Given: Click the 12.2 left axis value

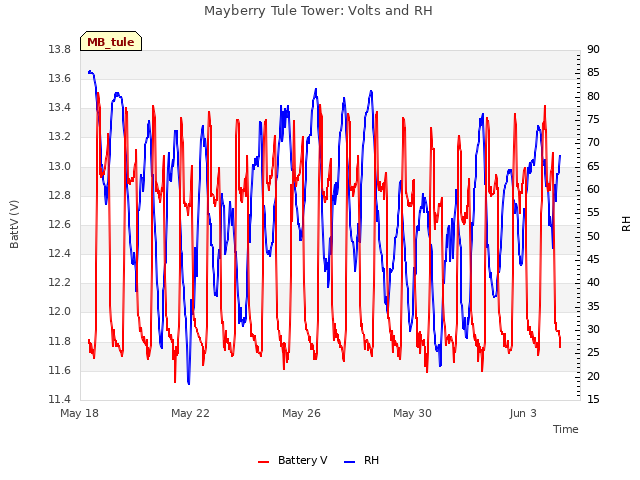Looking at the screenshot, I should 60,282.
